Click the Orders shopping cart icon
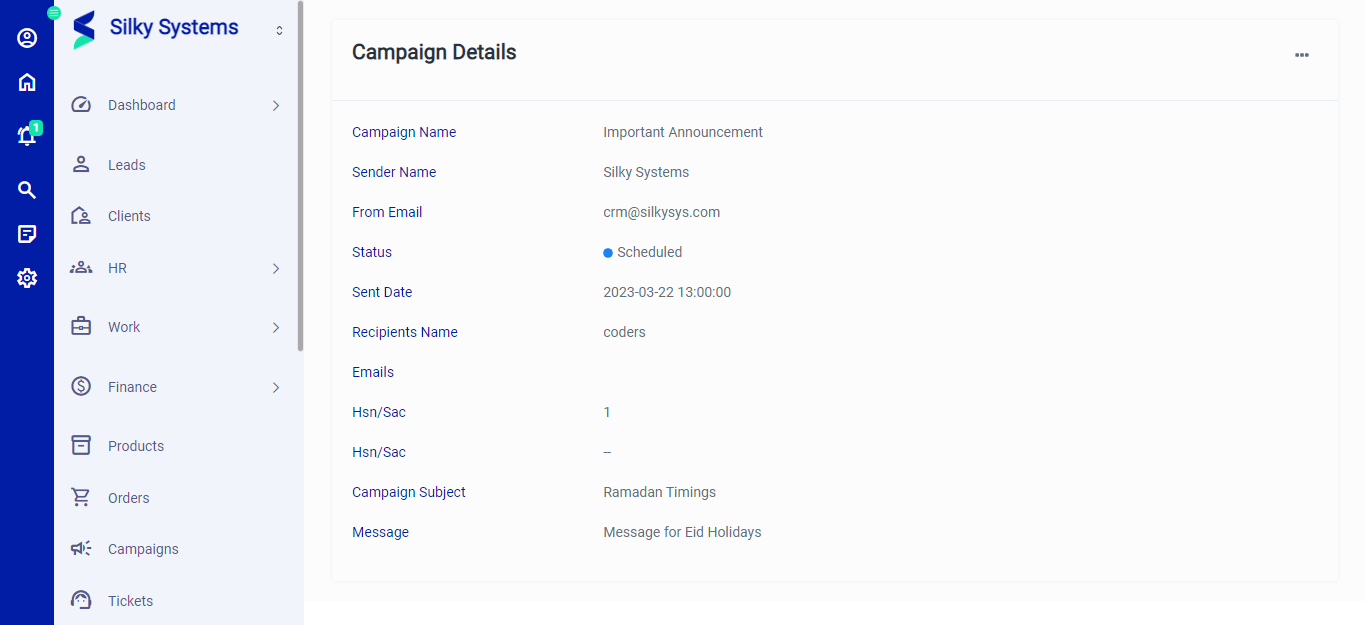This screenshot has height=625, width=1366. coord(80,497)
